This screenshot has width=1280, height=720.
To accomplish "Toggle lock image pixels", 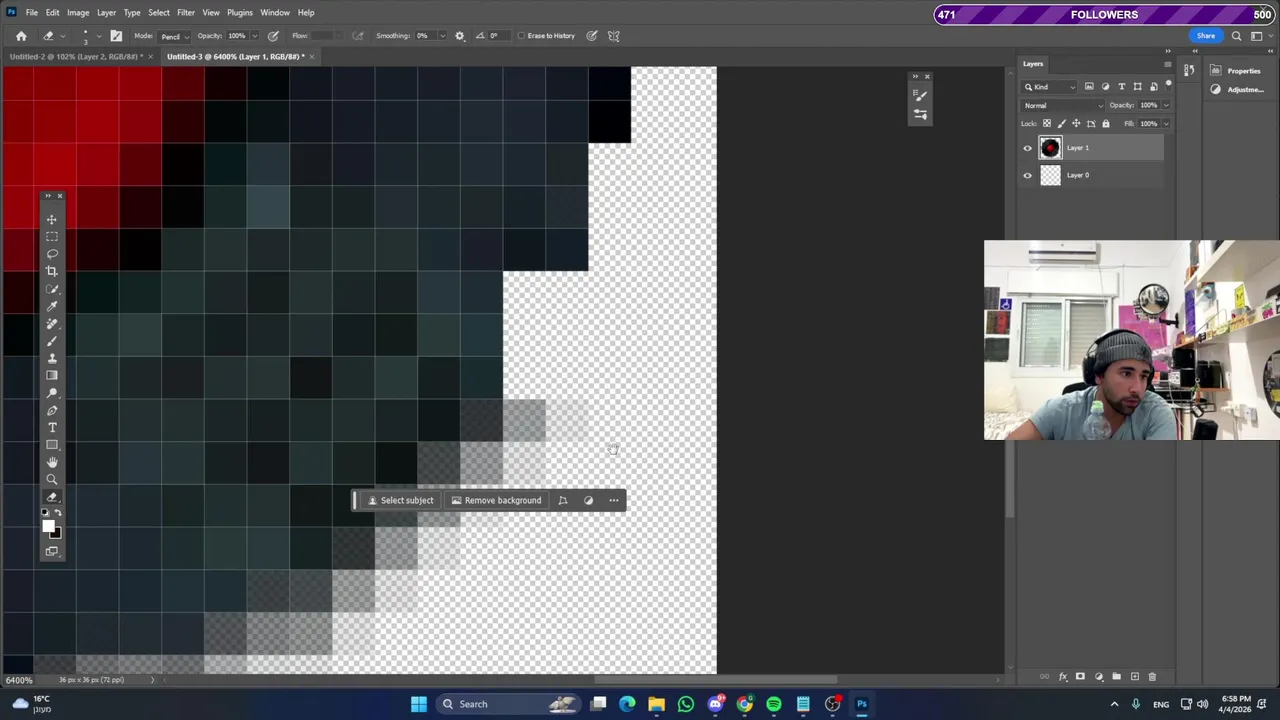I will pyautogui.click(x=1062, y=123).
